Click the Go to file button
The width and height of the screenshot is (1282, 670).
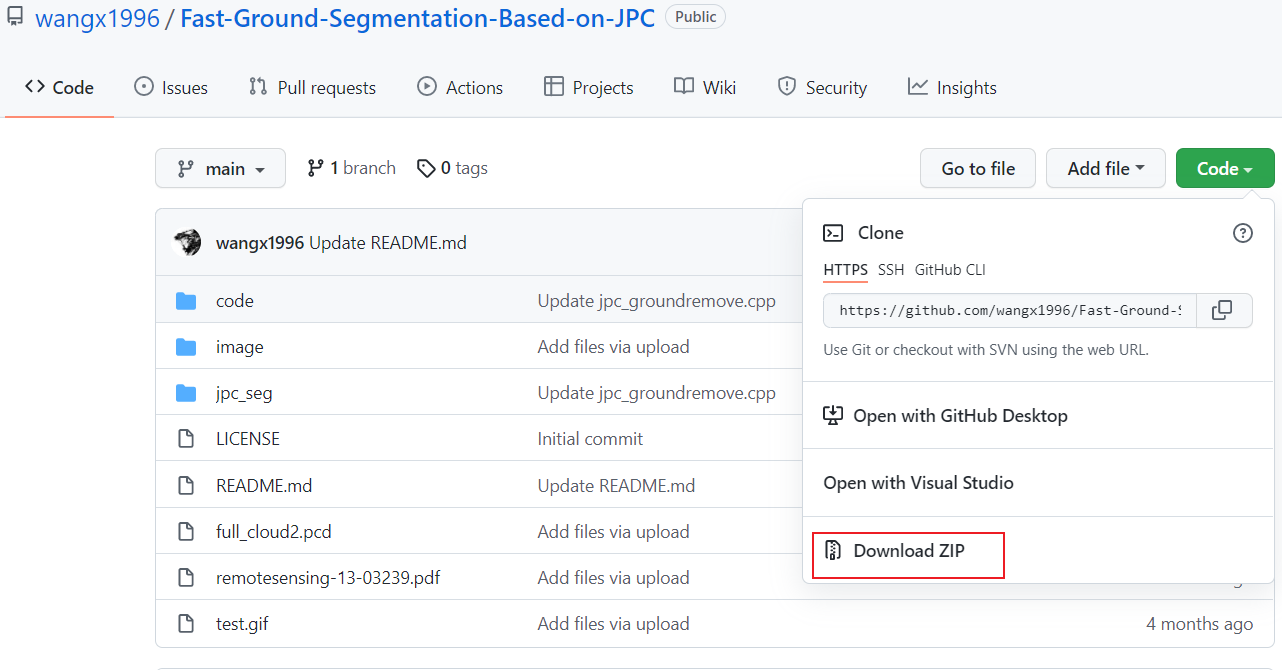(x=977, y=168)
